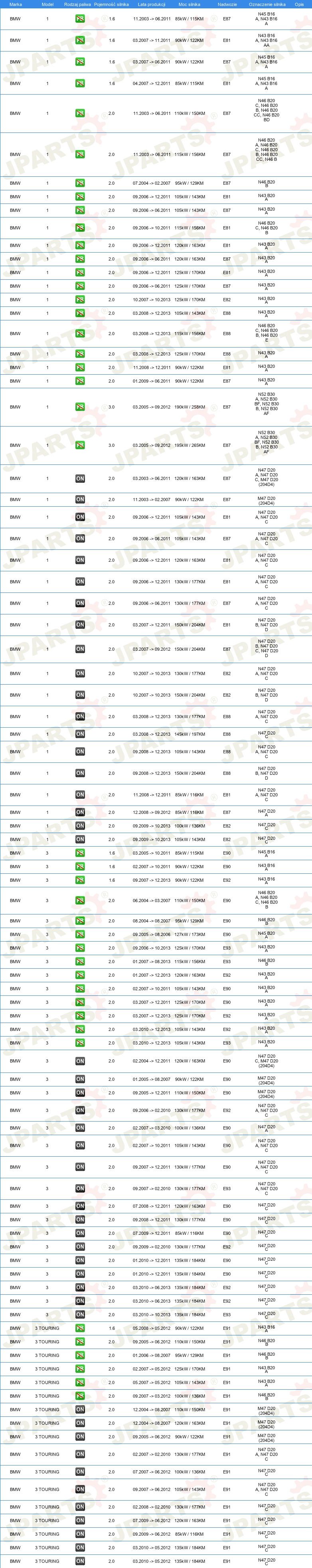Image resolution: width=312 pixels, height=1568 pixels.
Task: Click ON diesel icon in row dated 12.2008 -> 09.2012
Action: tap(80, 812)
